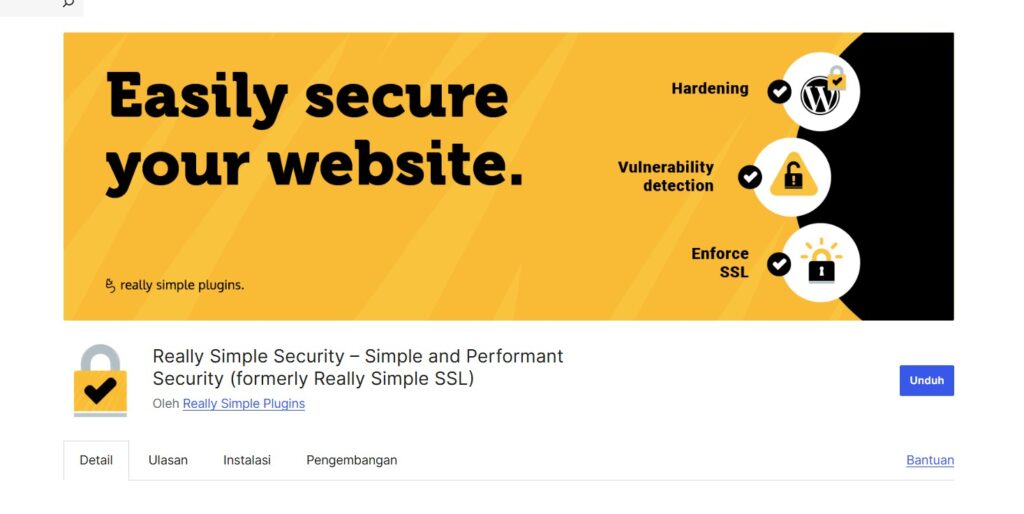Click the yellow padlock plugin icon
This screenshot has width=1024, height=514.
(100, 381)
